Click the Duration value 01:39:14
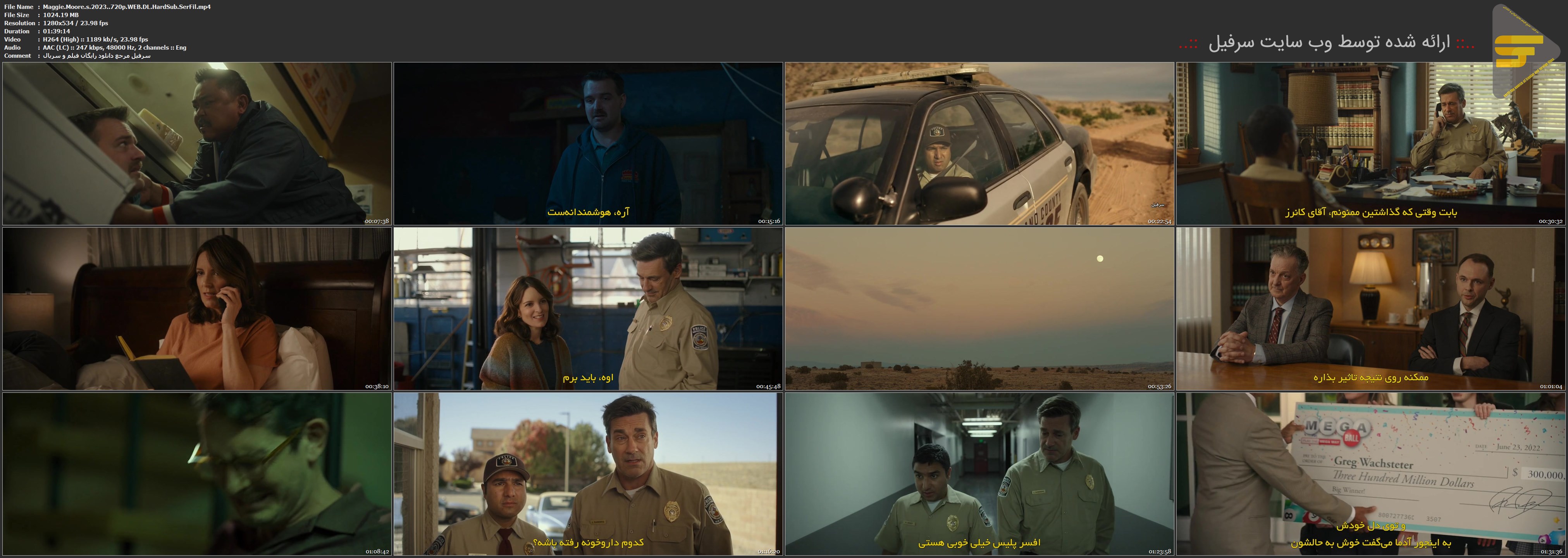The height and width of the screenshot is (558, 1568). pos(57,31)
